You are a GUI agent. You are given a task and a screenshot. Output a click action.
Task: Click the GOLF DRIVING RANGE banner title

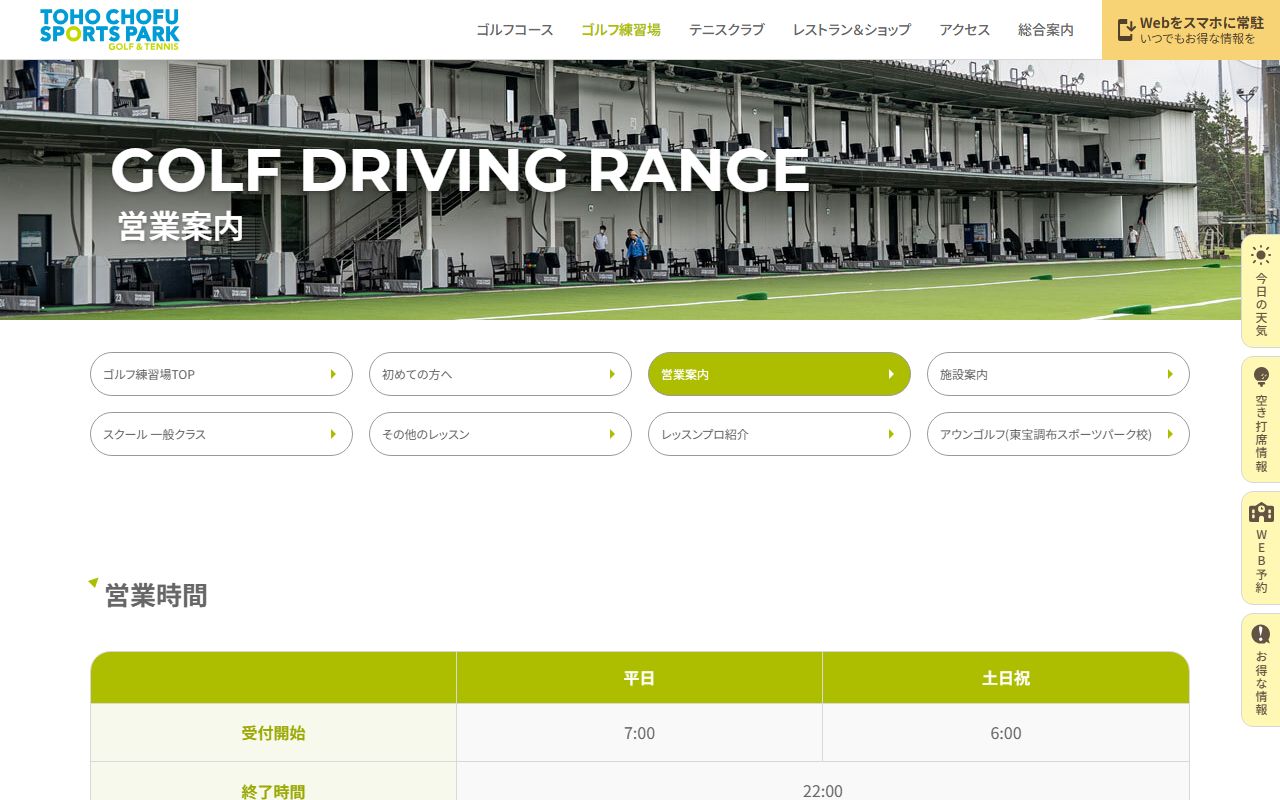tap(460, 170)
